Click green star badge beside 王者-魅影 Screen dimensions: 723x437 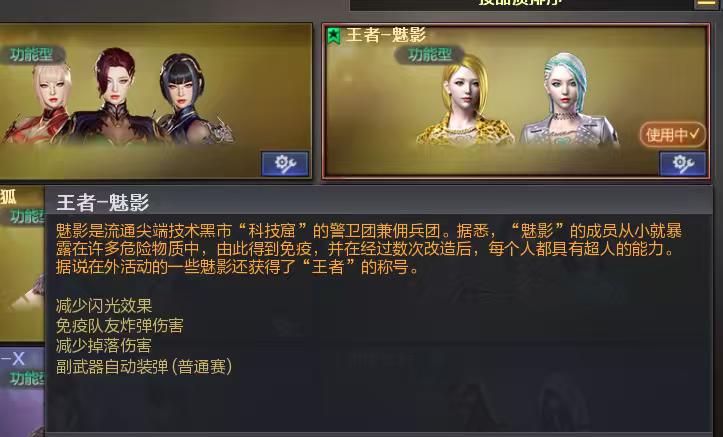point(334,35)
